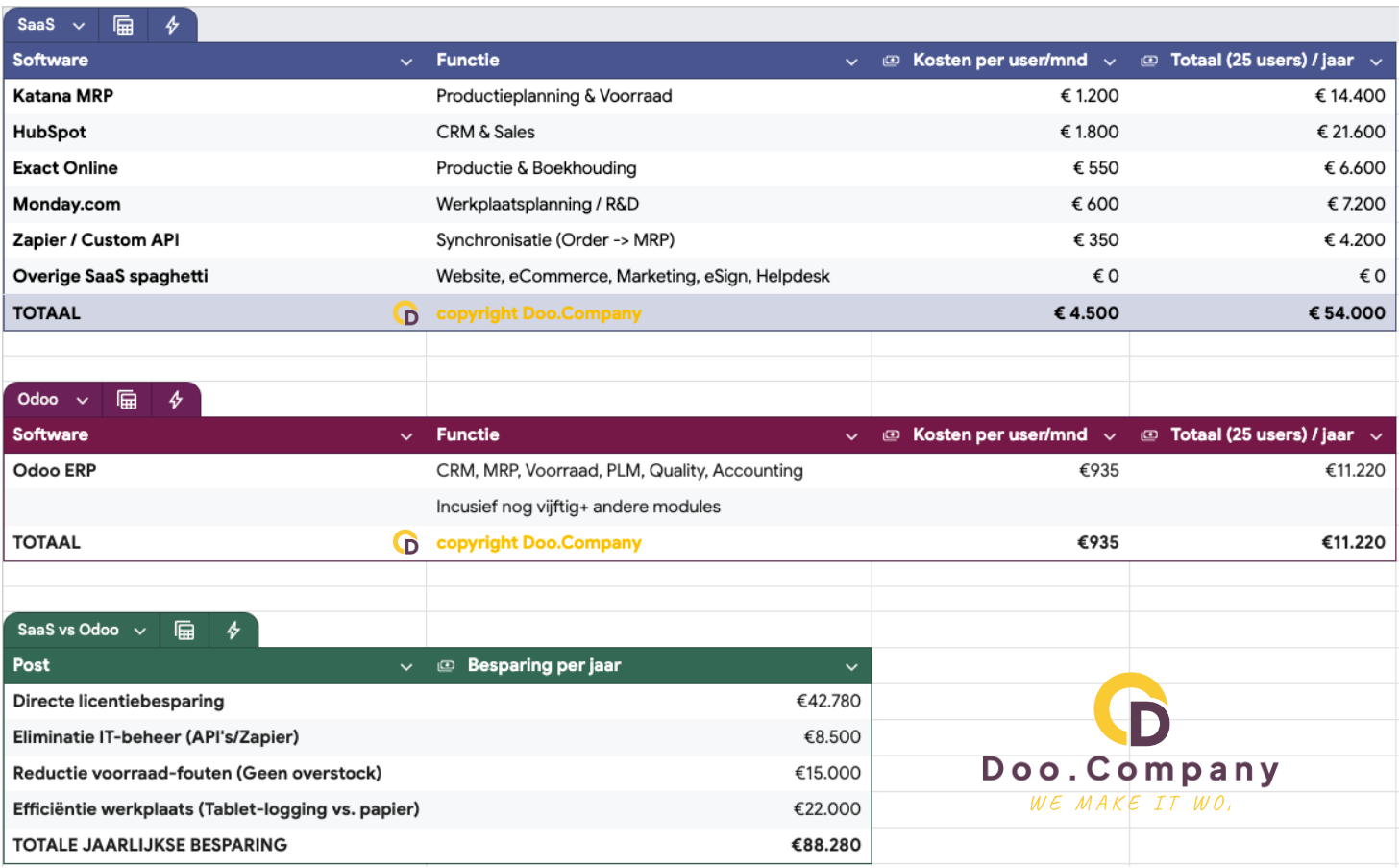1400x868 pixels.
Task: Select the Katana MRP cell
Action: [62, 95]
